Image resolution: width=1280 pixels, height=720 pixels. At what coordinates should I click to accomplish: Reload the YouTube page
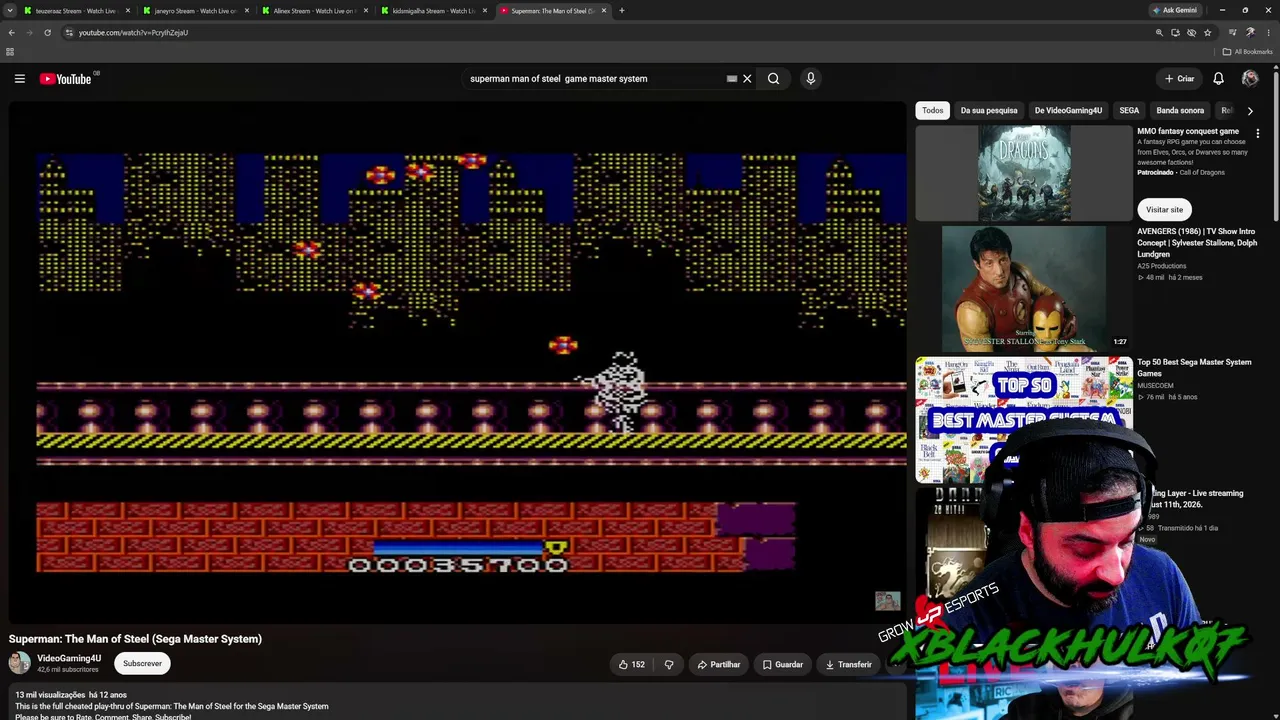(47, 32)
